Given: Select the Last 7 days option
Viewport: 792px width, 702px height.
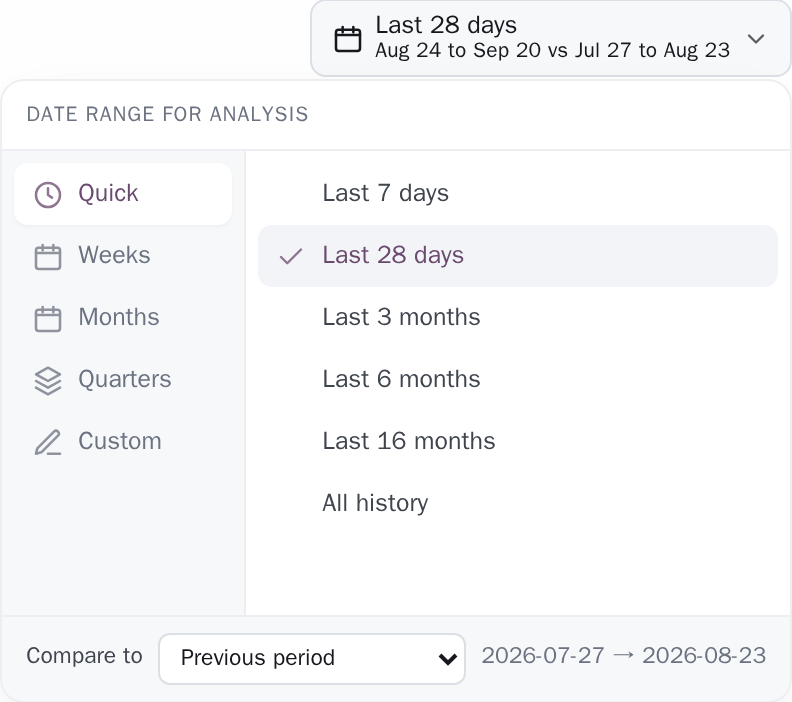Looking at the screenshot, I should (x=518, y=194).
